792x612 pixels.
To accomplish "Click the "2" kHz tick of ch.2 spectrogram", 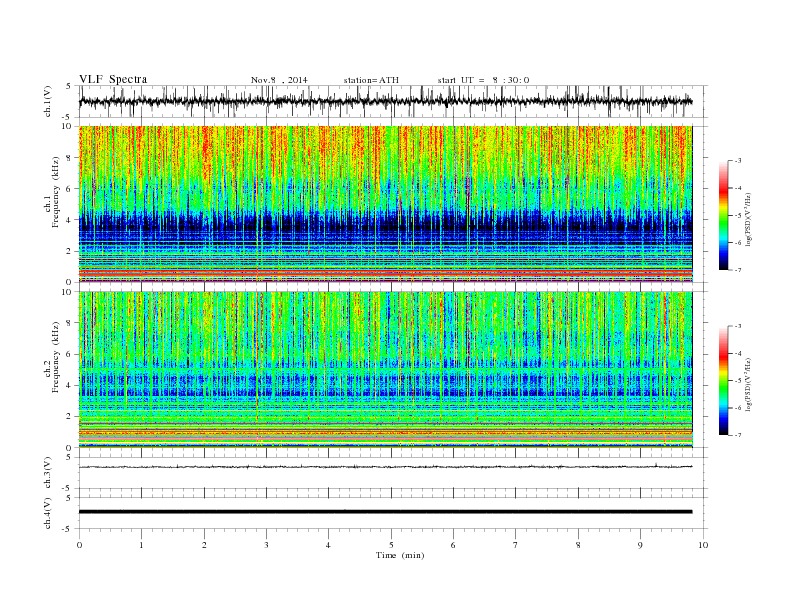I will pyautogui.click(x=69, y=417).
